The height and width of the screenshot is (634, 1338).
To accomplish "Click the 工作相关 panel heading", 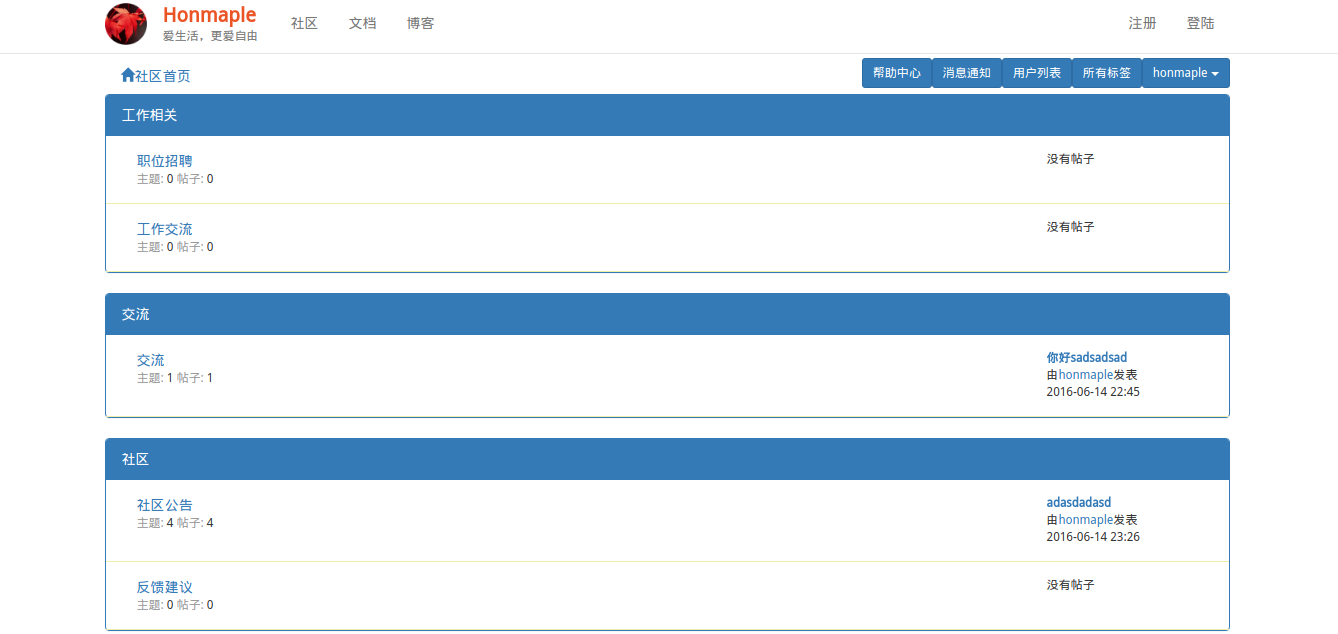I will 667,115.
